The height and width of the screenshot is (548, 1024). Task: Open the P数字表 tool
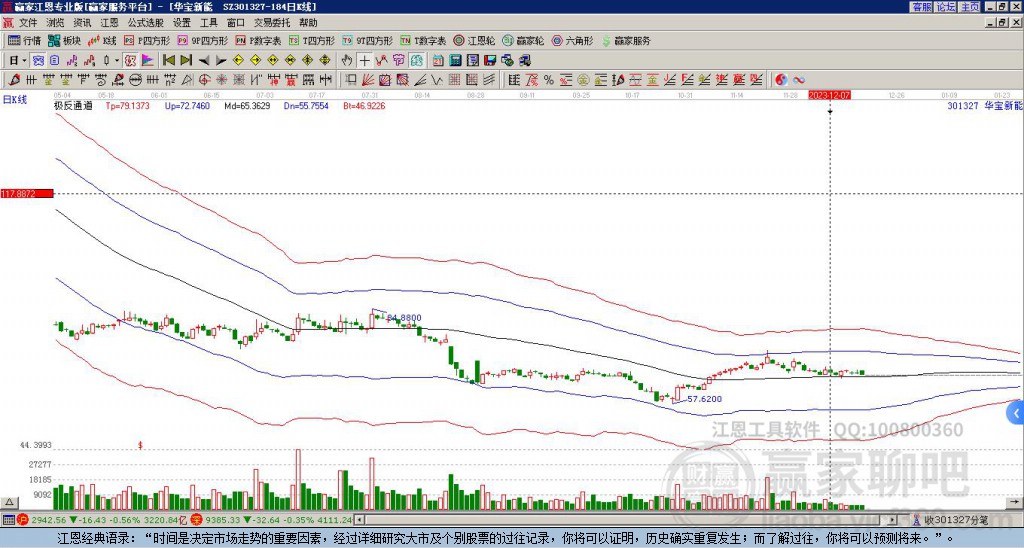[258, 40]
